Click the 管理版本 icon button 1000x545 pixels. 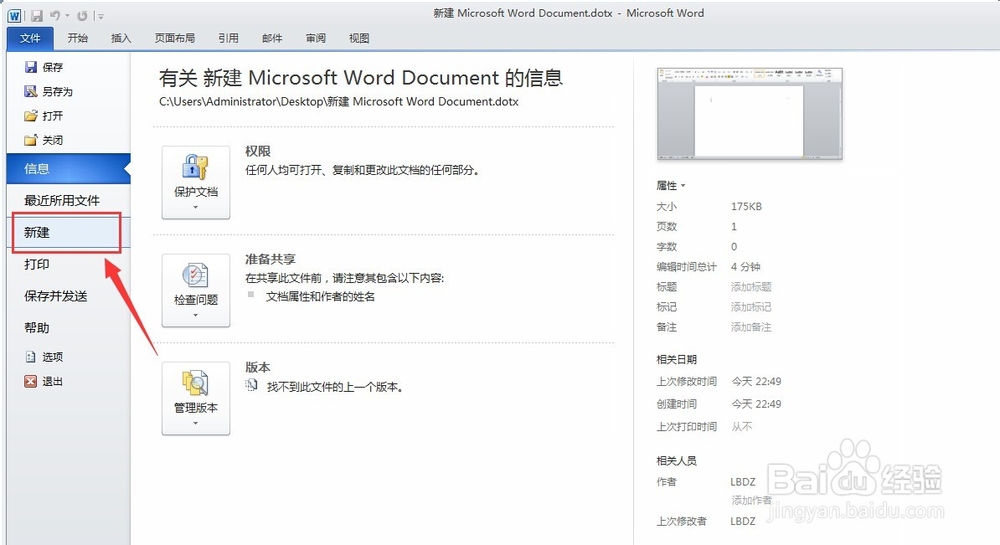pos(196,398)
